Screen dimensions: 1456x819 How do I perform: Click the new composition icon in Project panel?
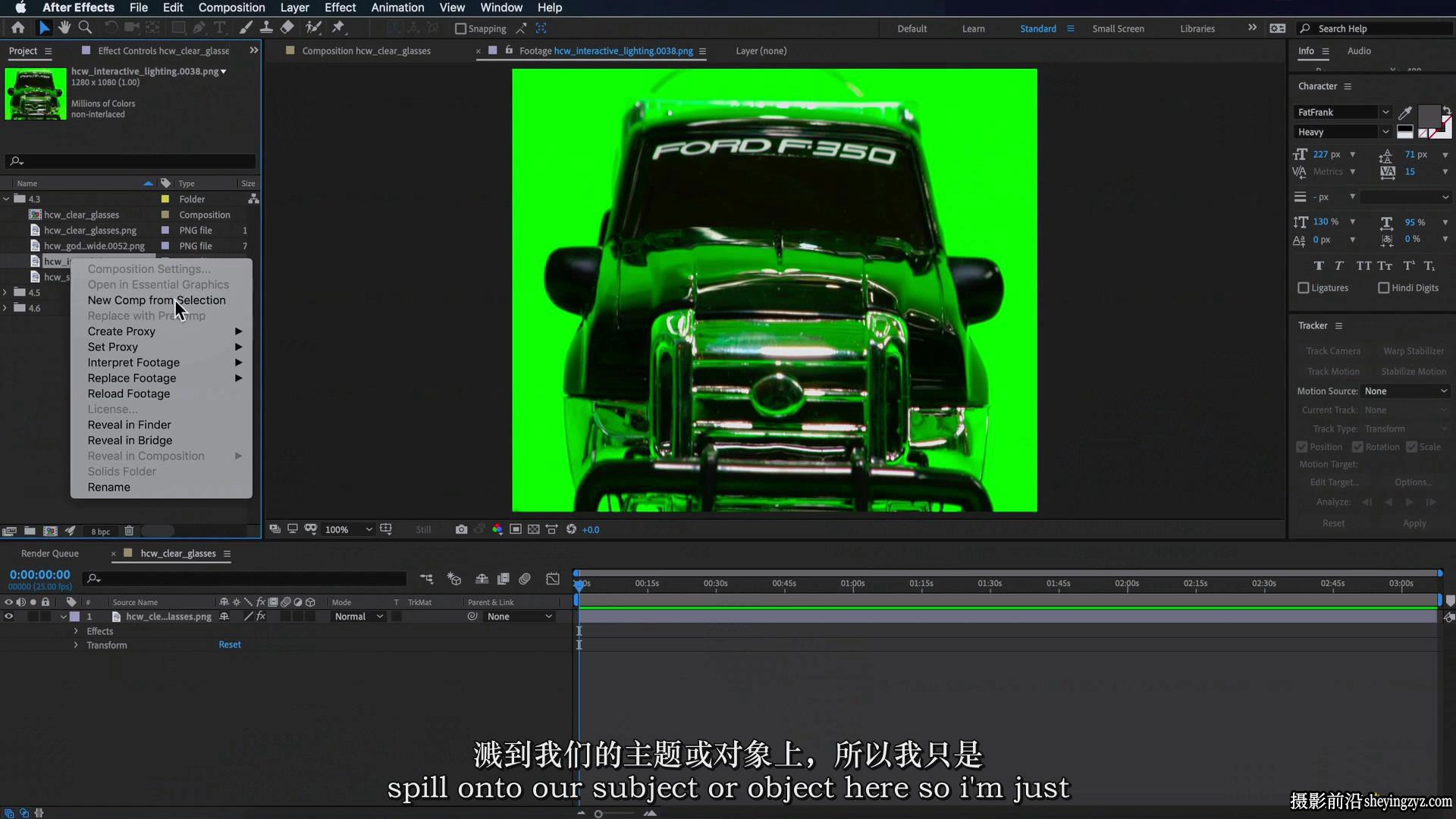point(50,531)
